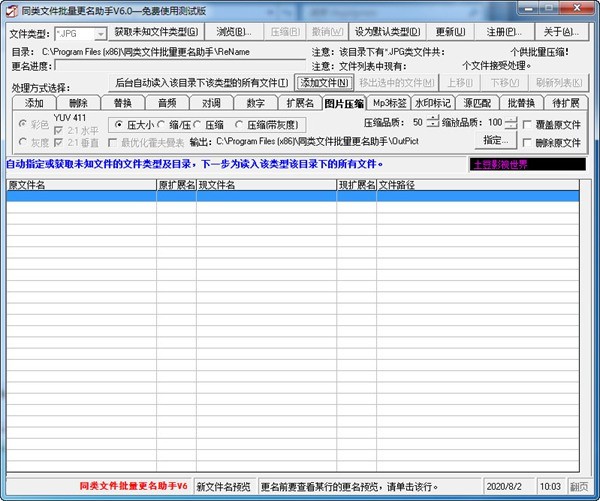Open the 替换 tab
The width and height of the screenshot is (600, 501).
[x=122, y=102]
